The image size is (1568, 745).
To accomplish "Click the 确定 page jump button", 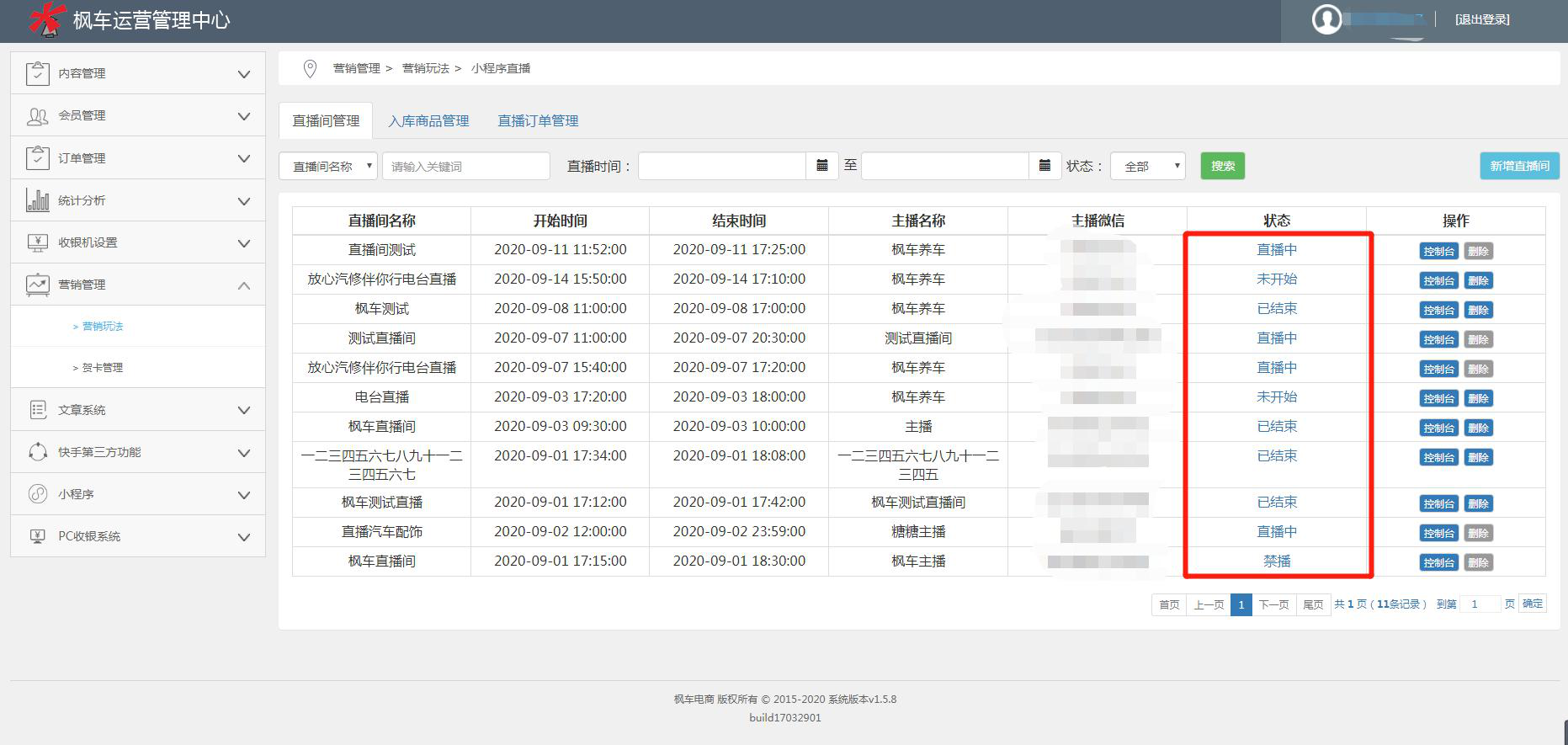I will 1533,604.
